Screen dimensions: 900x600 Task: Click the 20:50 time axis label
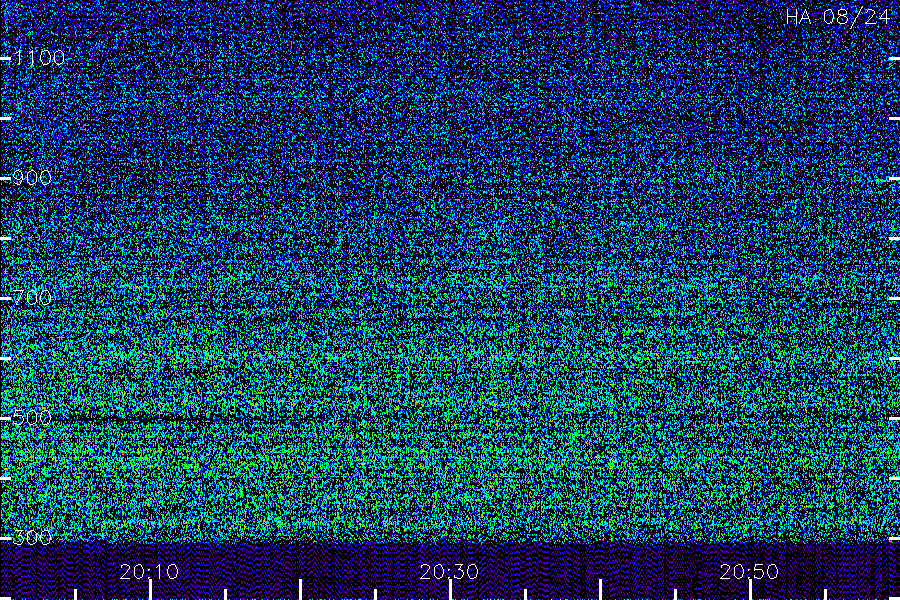750,572
